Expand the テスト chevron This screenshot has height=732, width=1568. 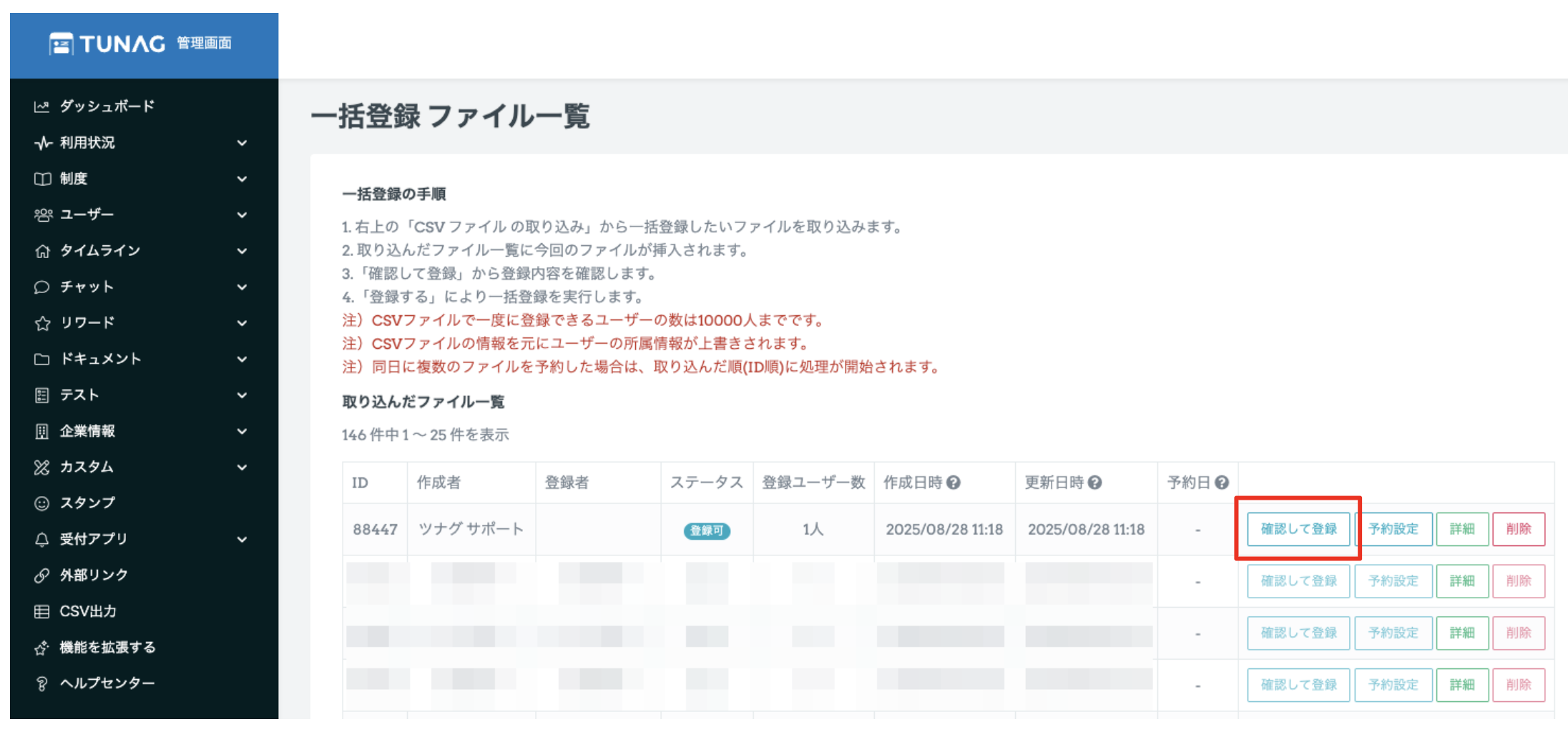[x=242, y=395]
